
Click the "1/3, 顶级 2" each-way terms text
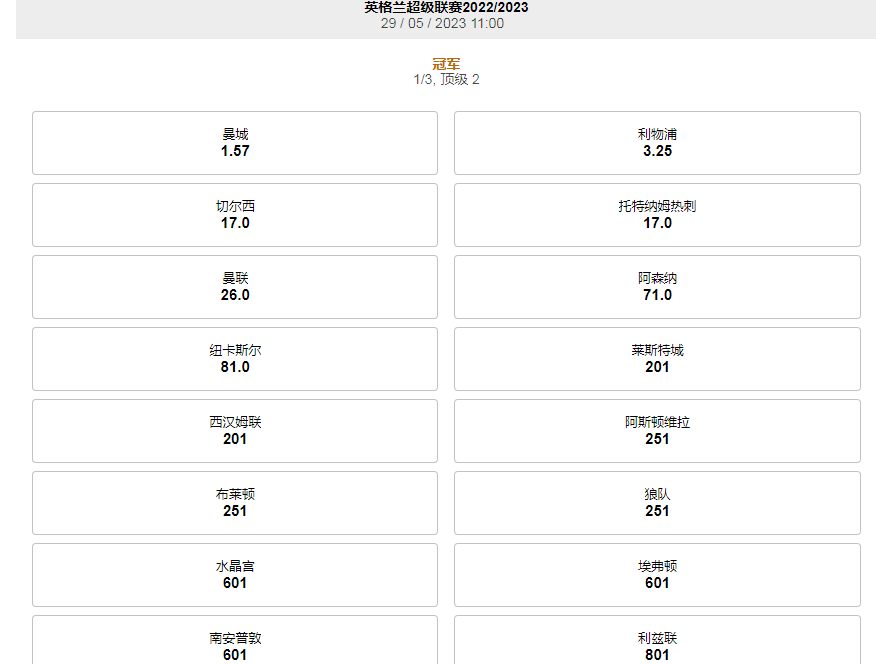446,80
